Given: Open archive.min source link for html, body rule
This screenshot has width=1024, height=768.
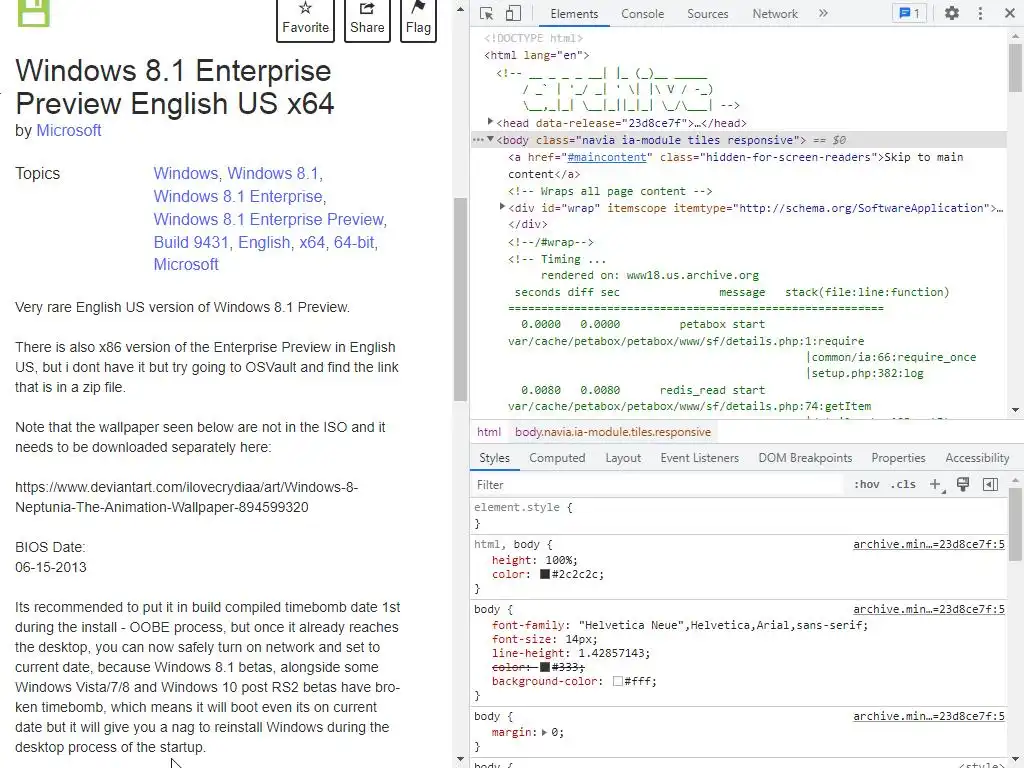Looking at the screenshot, I should coord(929,544).
